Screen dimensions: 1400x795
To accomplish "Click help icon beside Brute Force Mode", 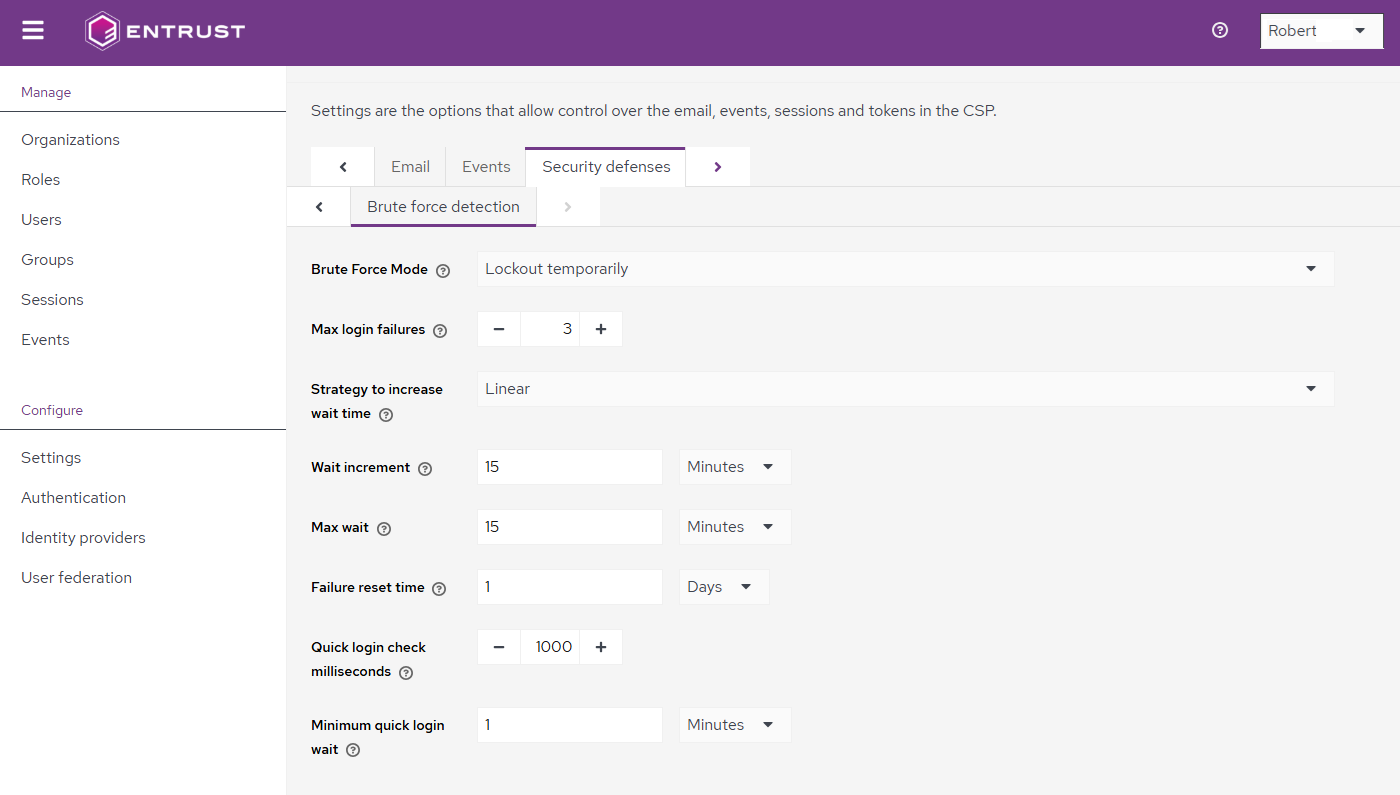I will [x=443, y=271].
